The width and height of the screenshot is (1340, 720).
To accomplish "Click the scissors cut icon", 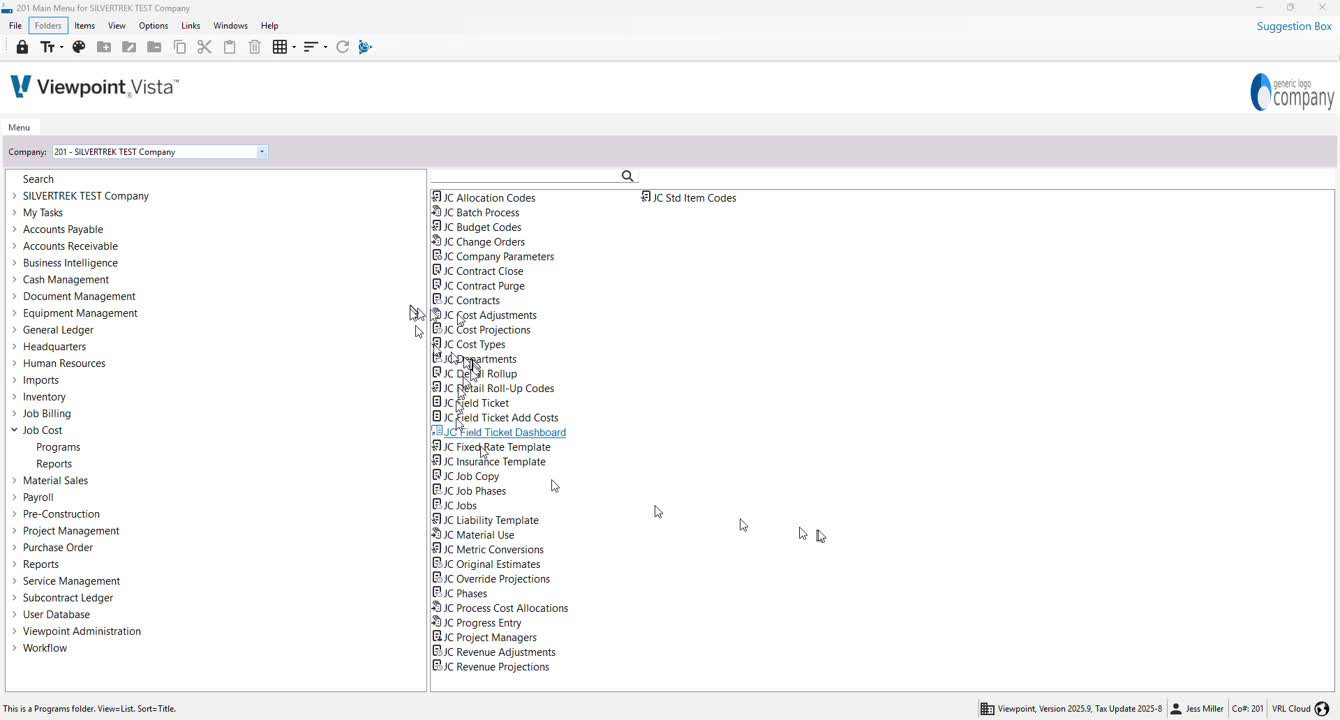I will (205, 47).
